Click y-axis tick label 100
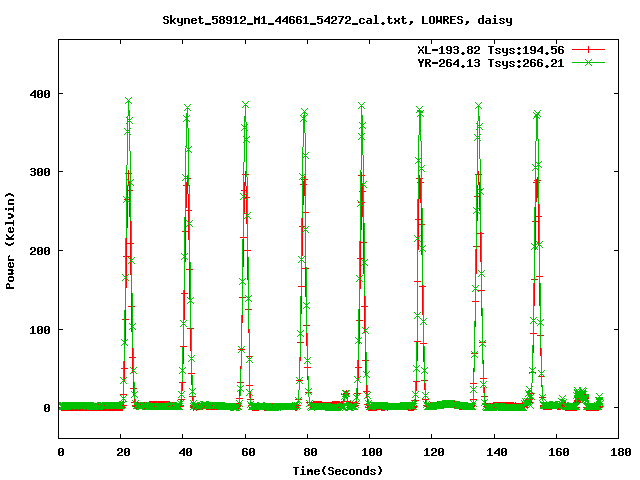Image resolution: width=640 pixels, height=480 pixels. click(x=40, y=329)
